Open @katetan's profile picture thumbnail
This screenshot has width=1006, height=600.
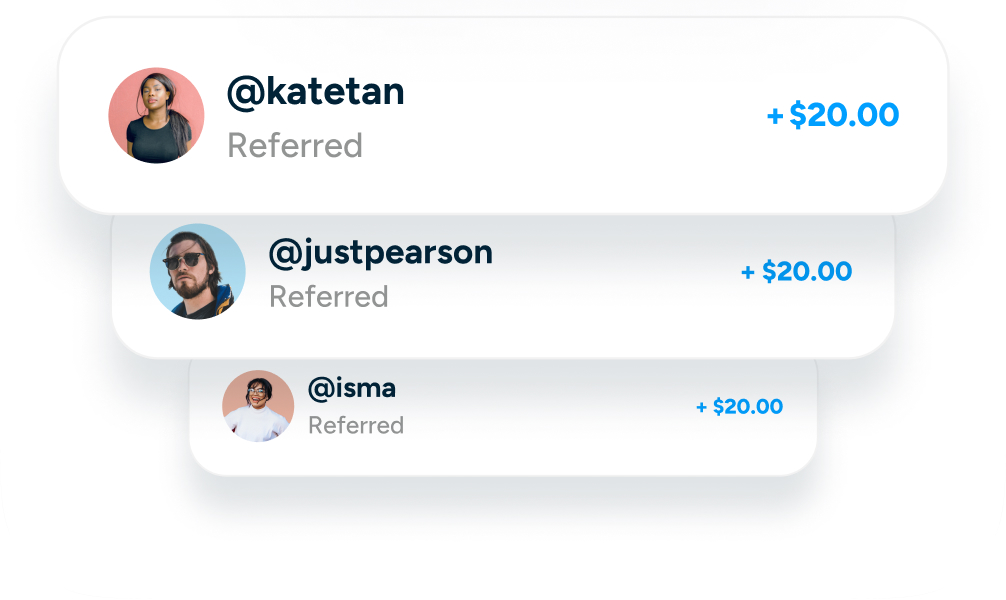pyautogui.click(x=157, y=115)
